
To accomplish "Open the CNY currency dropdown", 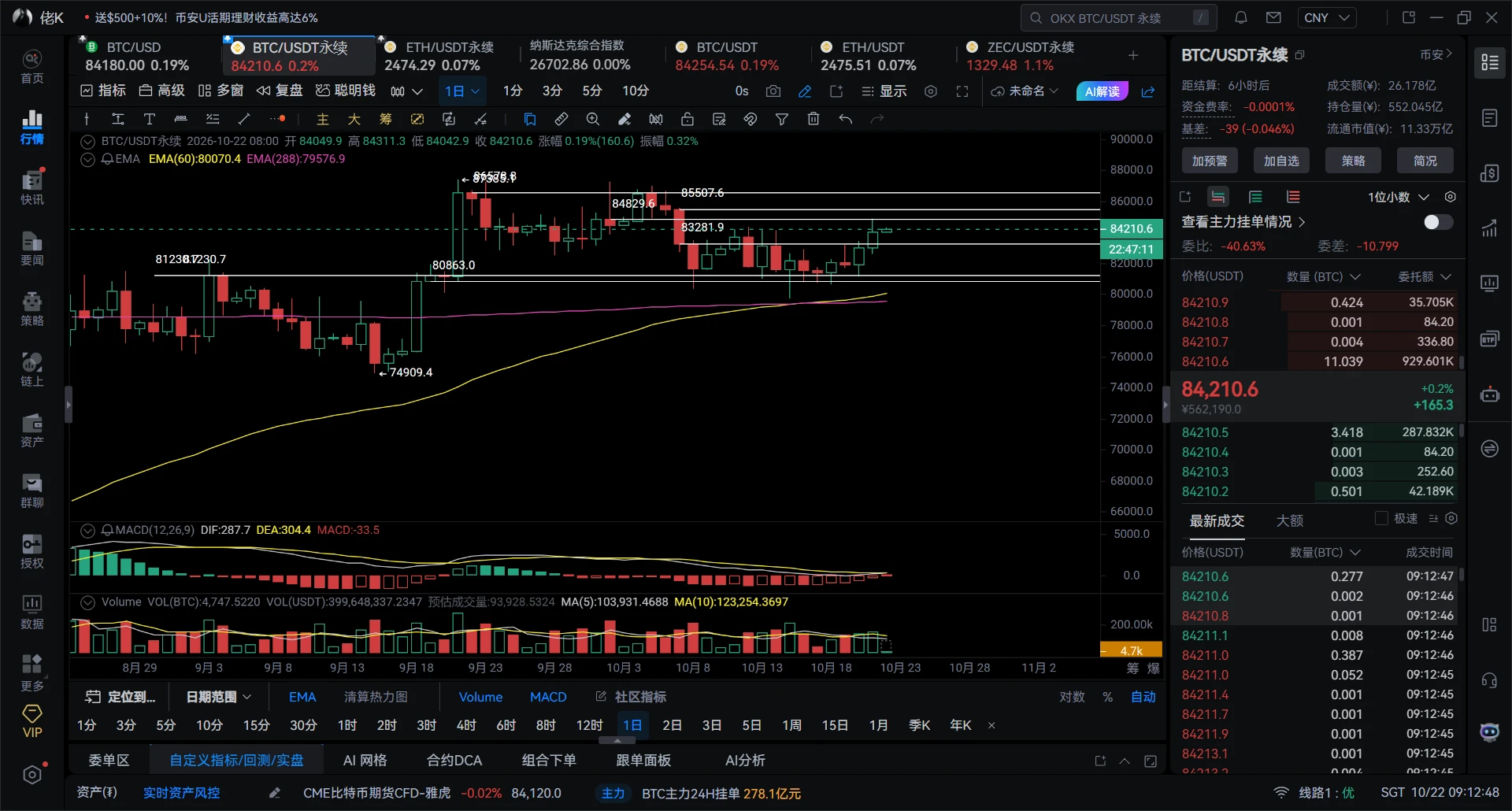I will coord(1328,17).
